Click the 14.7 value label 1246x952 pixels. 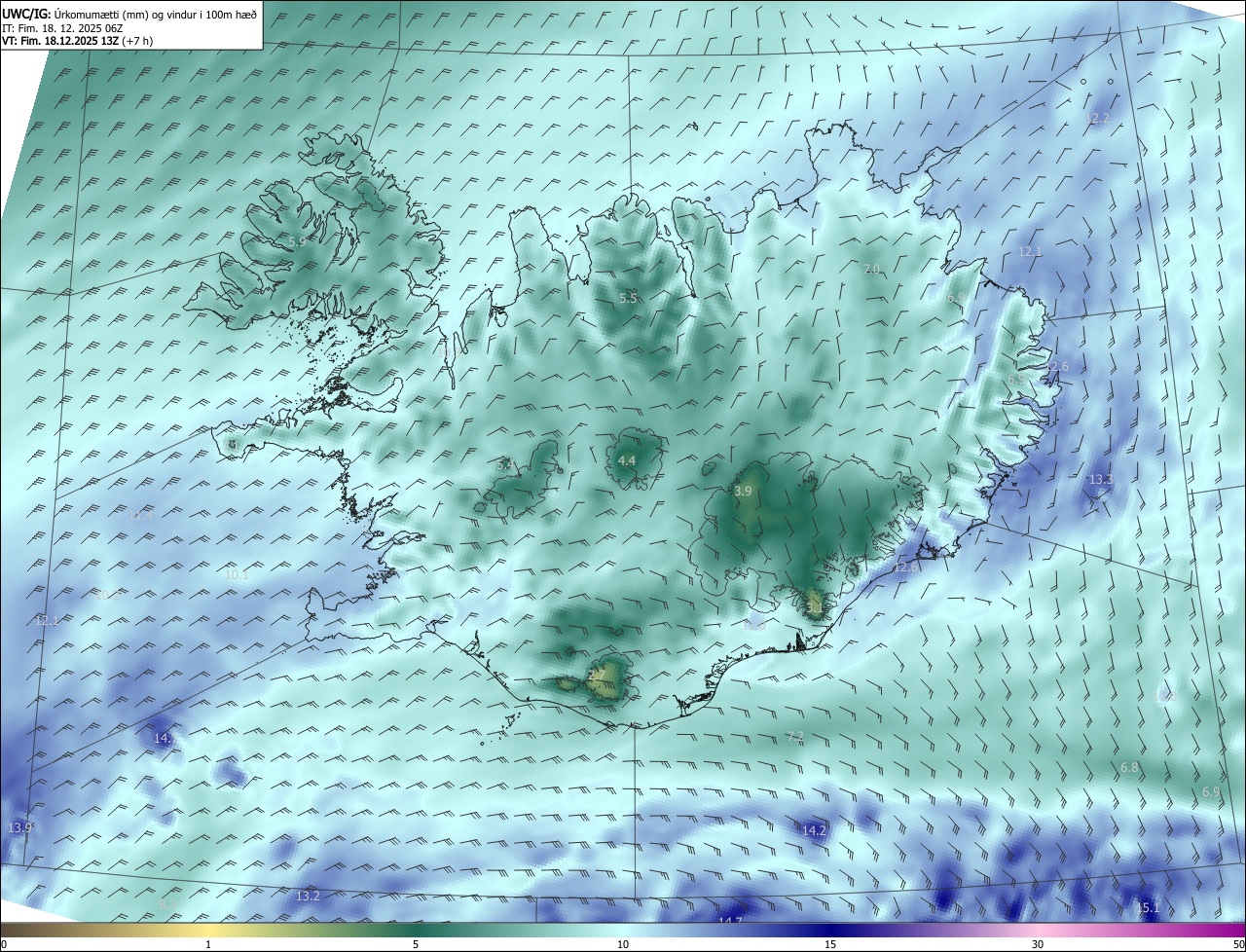[x=730, y=921]
